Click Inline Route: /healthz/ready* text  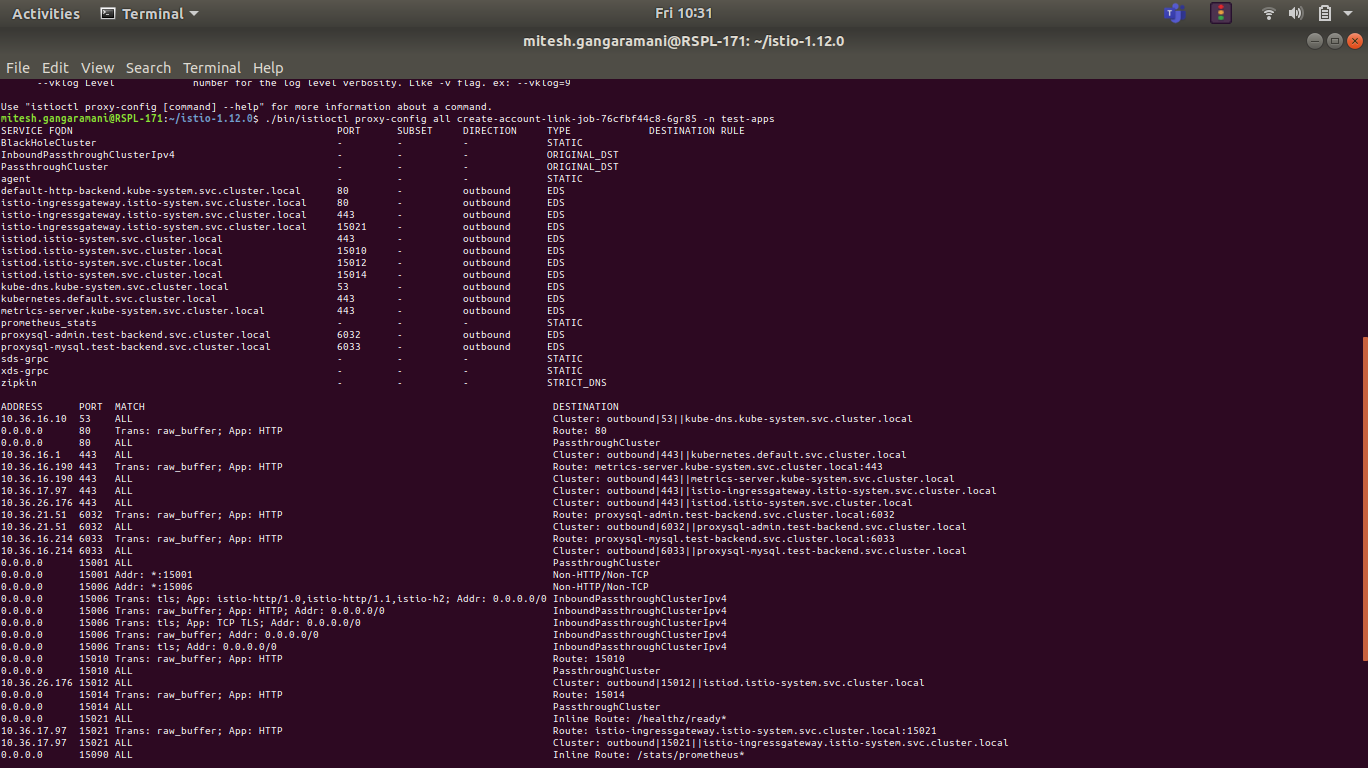pyautogui.click(x=640, y=719)
